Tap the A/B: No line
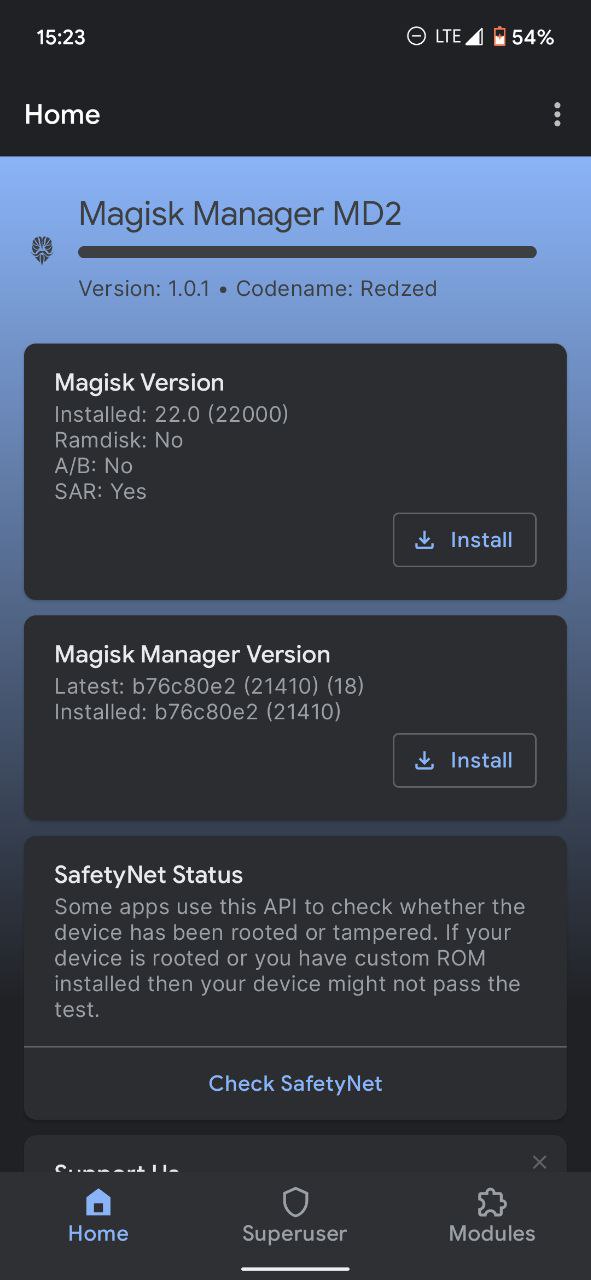Screen dimensions: 591x1280 (x=93, y=466)
